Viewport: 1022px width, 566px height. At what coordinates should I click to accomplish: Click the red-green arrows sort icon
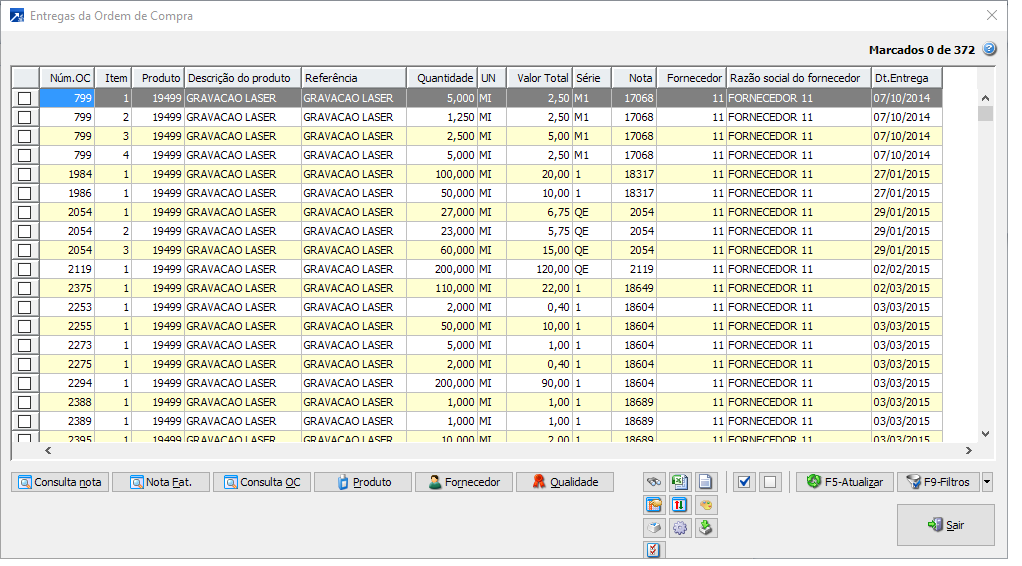pyautogui.click(x=680, y=505)
